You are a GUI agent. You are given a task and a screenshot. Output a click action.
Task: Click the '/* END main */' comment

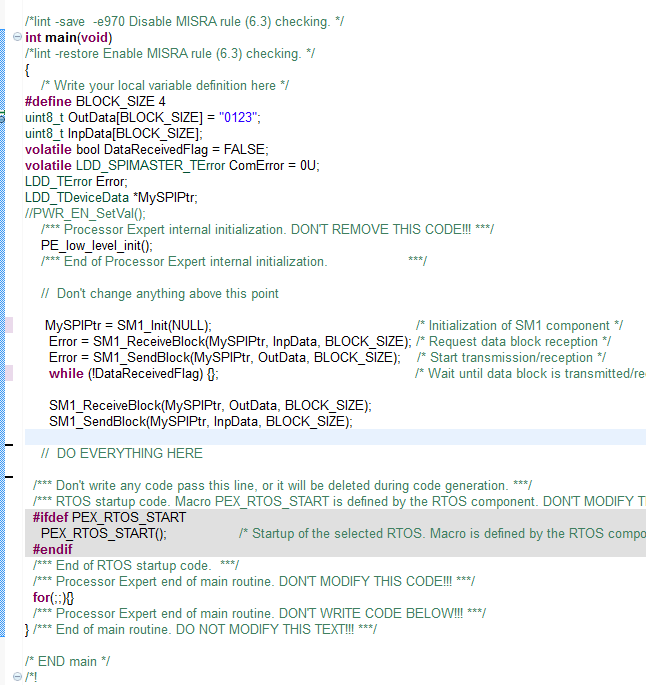67,661
